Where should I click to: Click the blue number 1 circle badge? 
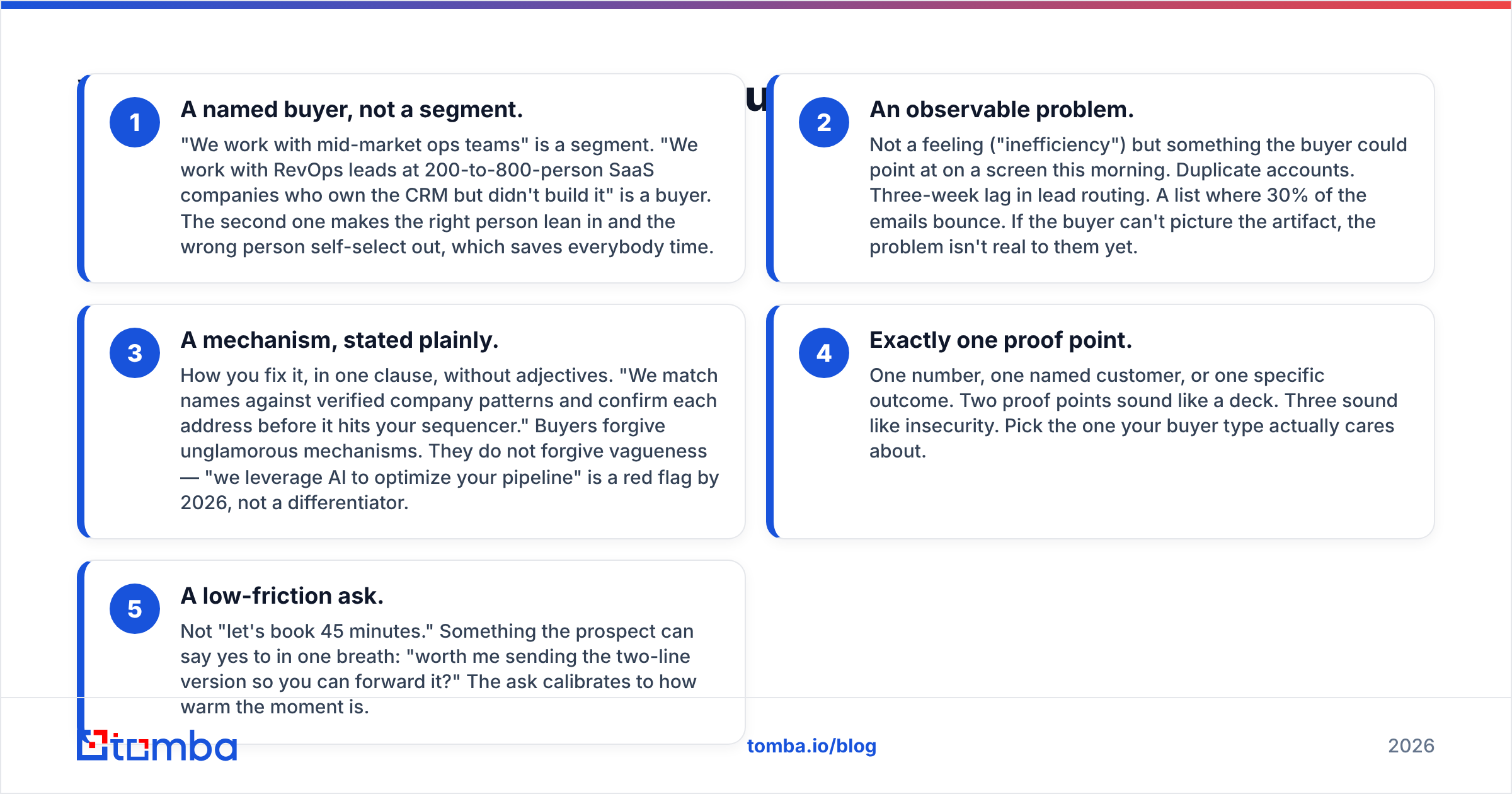coord(135,122)
